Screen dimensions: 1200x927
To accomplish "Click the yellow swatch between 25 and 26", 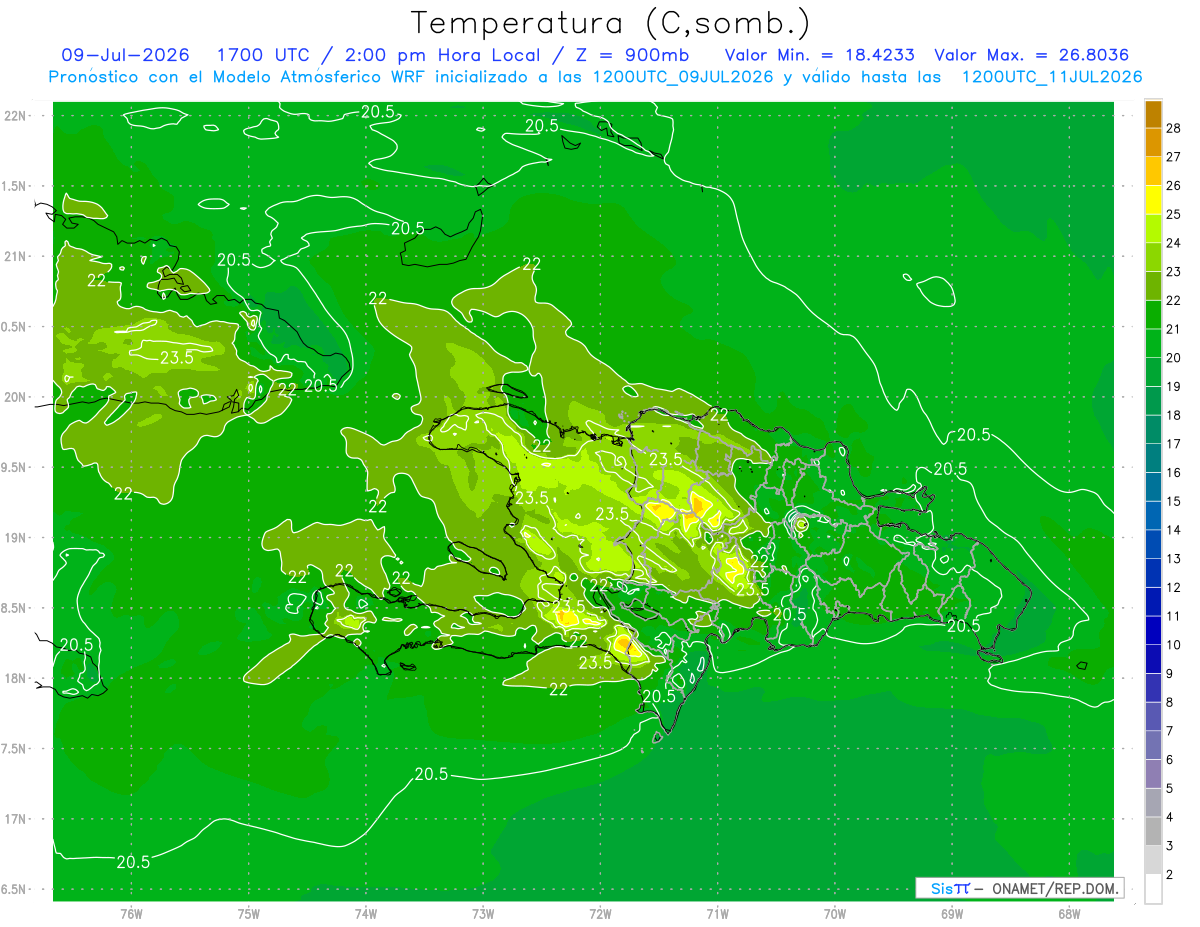I will tap(1153, 200).
